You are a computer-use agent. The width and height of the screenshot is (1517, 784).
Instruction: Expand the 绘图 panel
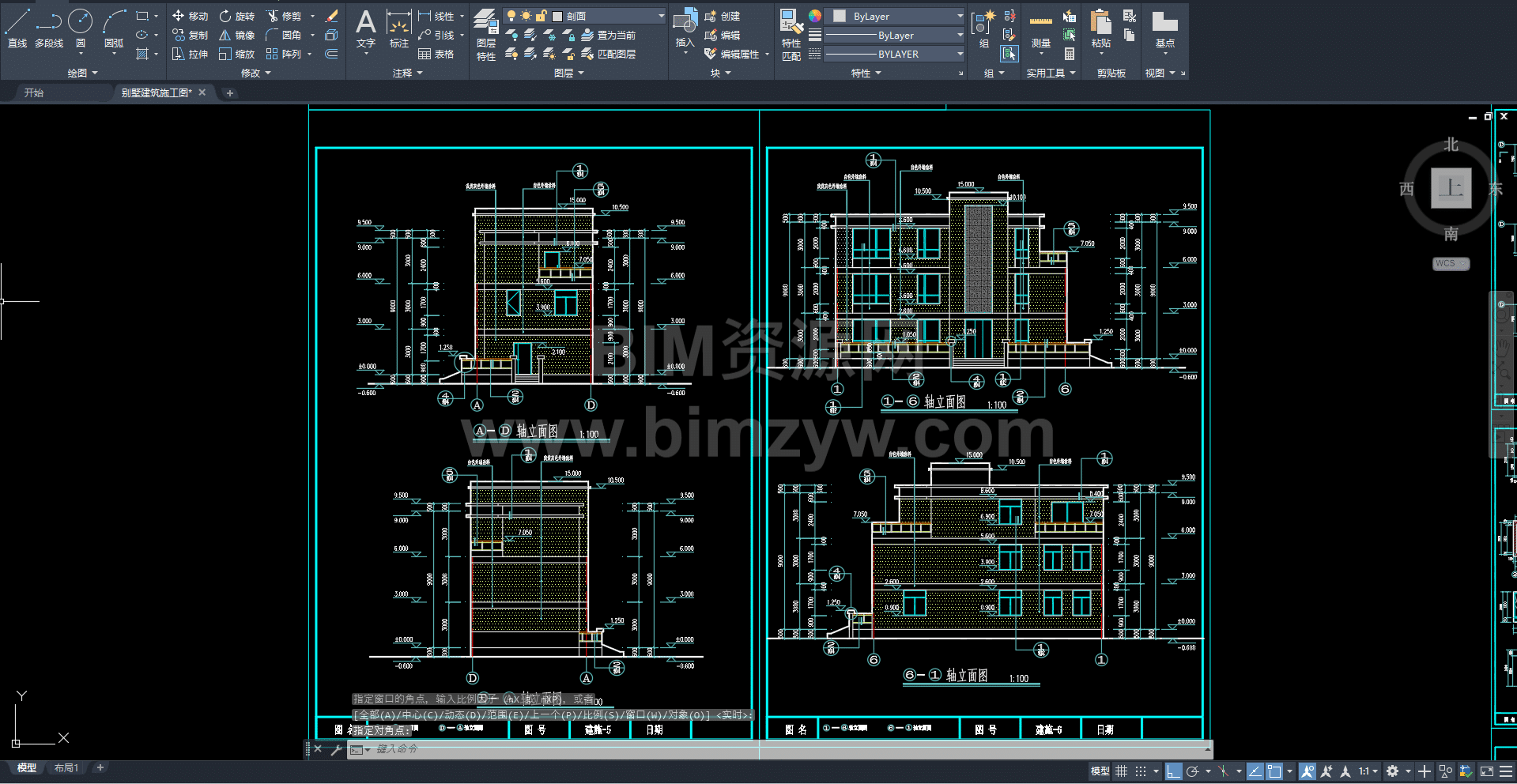tap(83, 73)
